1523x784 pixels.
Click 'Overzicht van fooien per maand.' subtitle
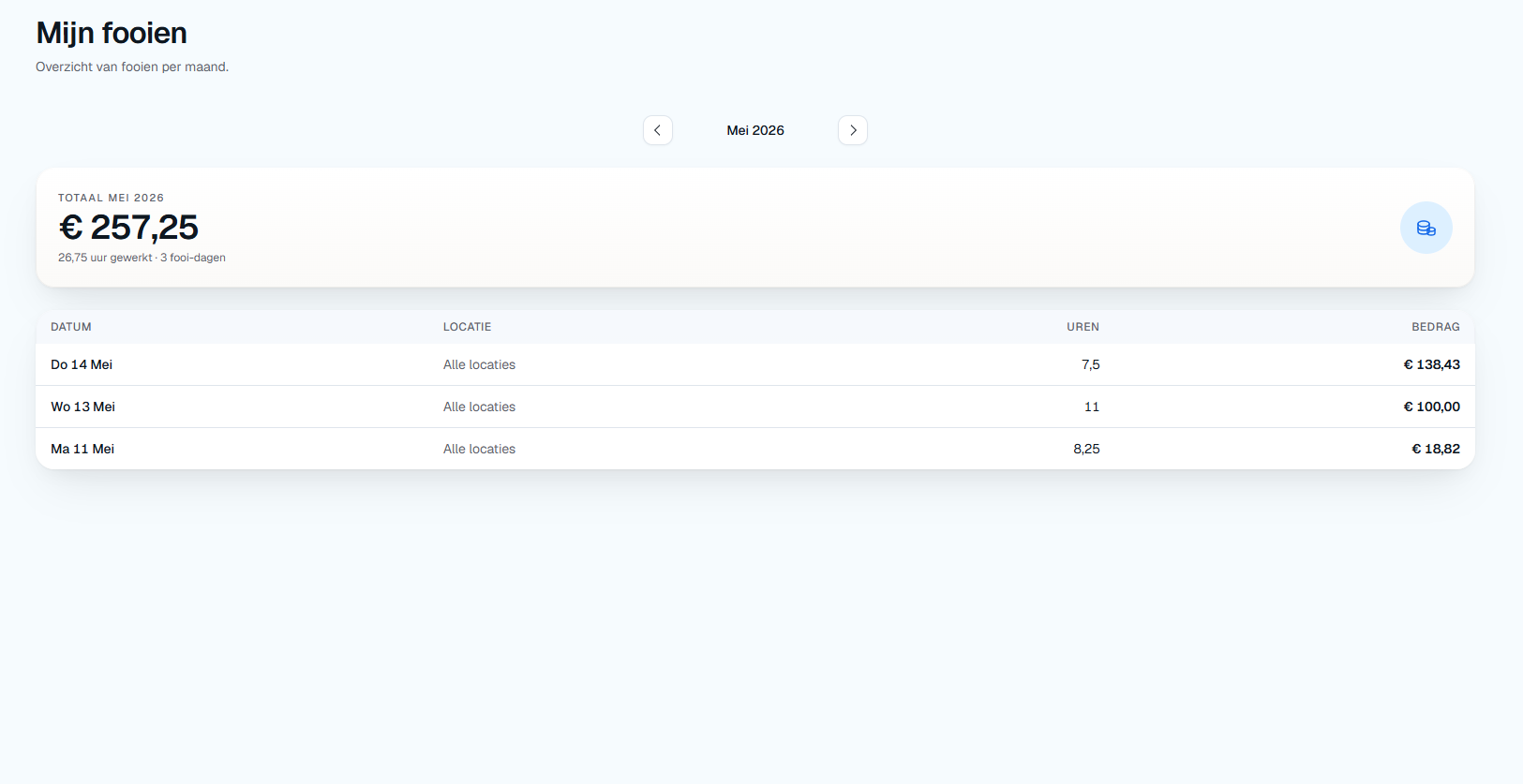[132, 67]
